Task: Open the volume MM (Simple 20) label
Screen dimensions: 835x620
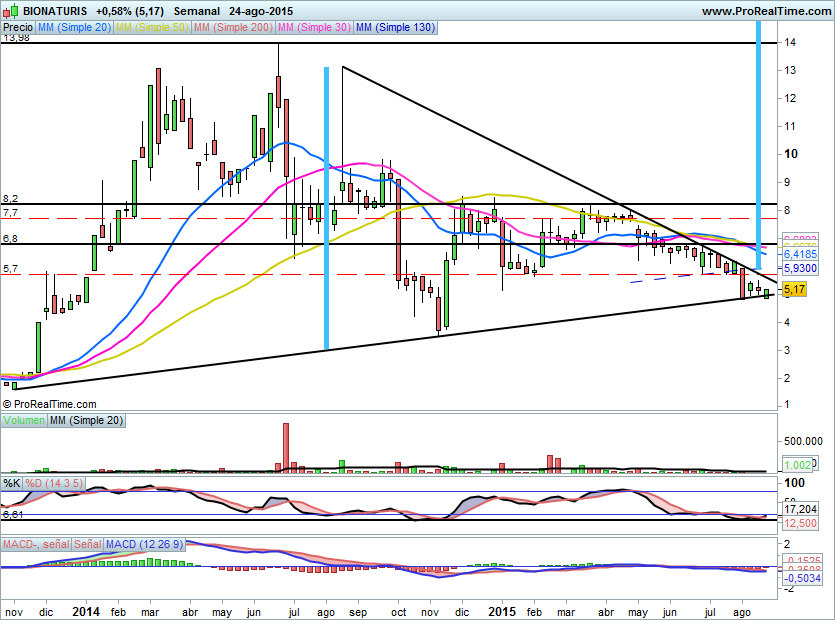Action: click(87, 420)
